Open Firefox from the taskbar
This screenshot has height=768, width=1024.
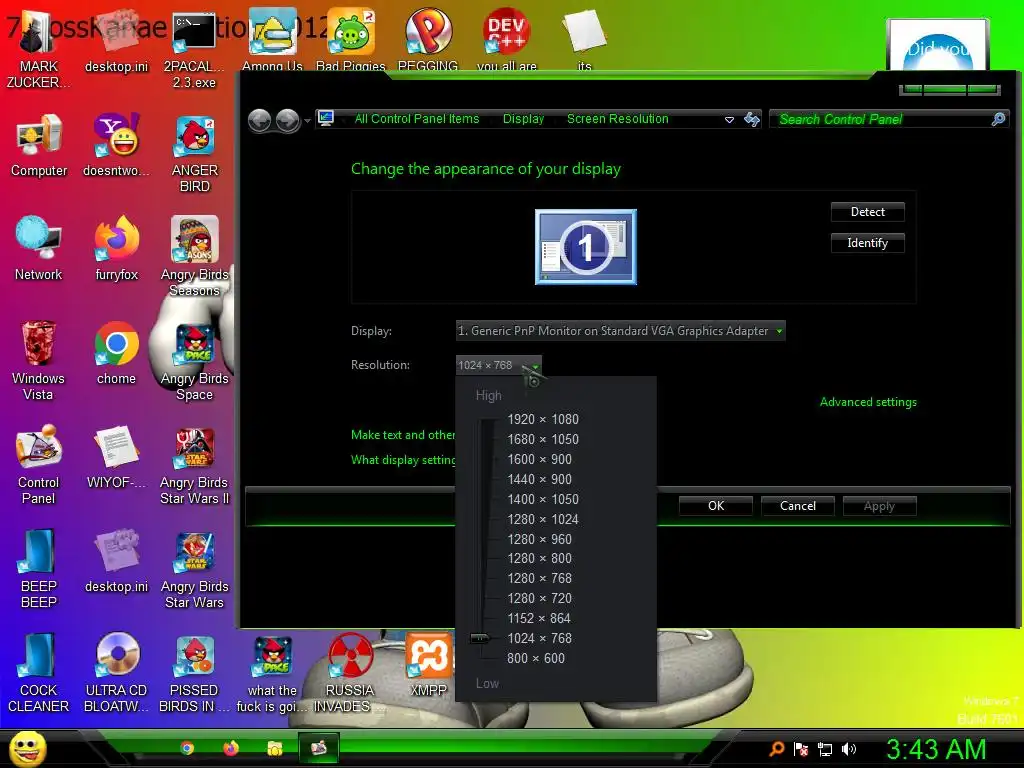[231, 748]
